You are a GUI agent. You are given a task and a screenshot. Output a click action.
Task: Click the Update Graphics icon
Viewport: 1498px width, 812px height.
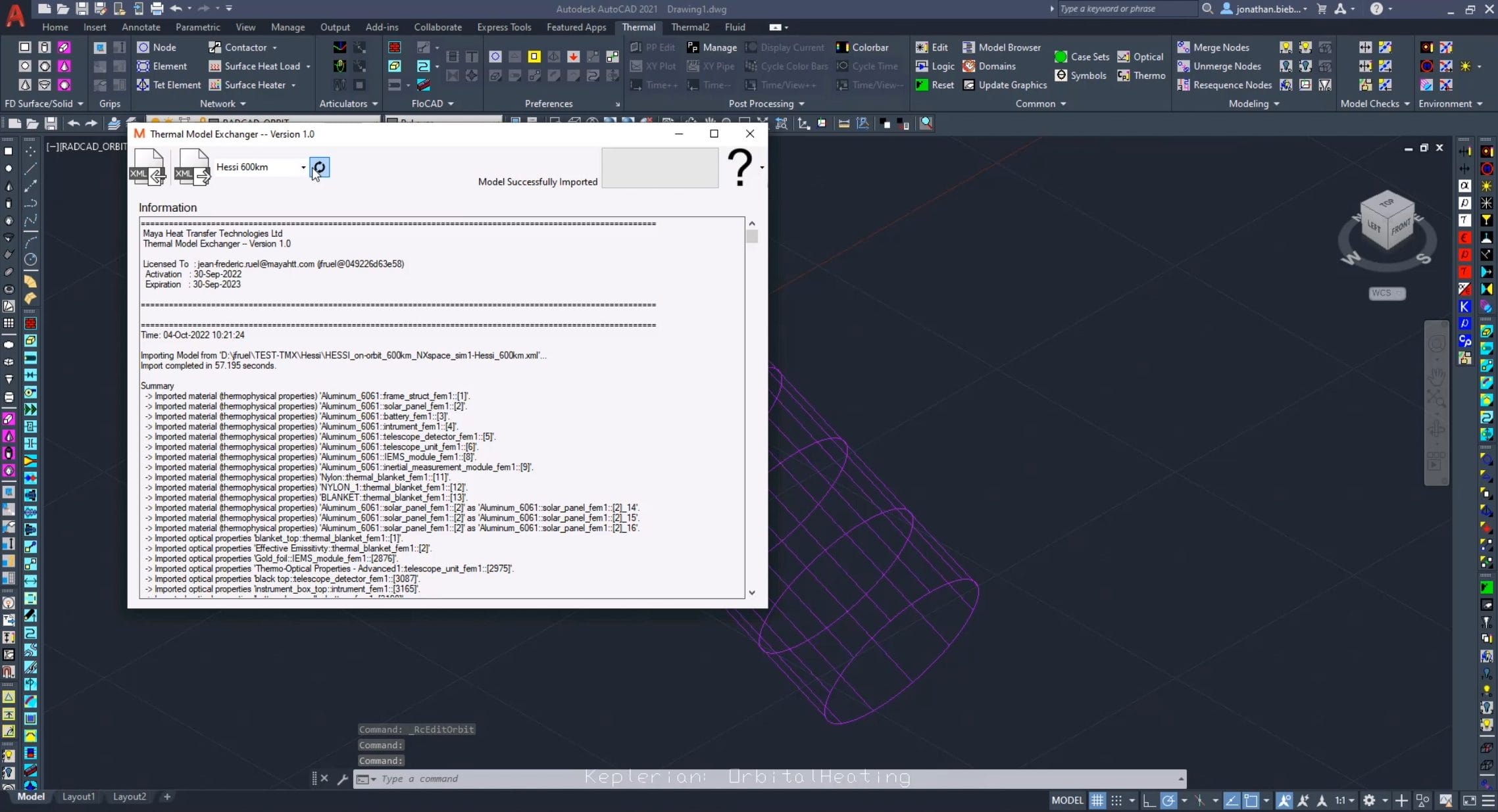1005,85
